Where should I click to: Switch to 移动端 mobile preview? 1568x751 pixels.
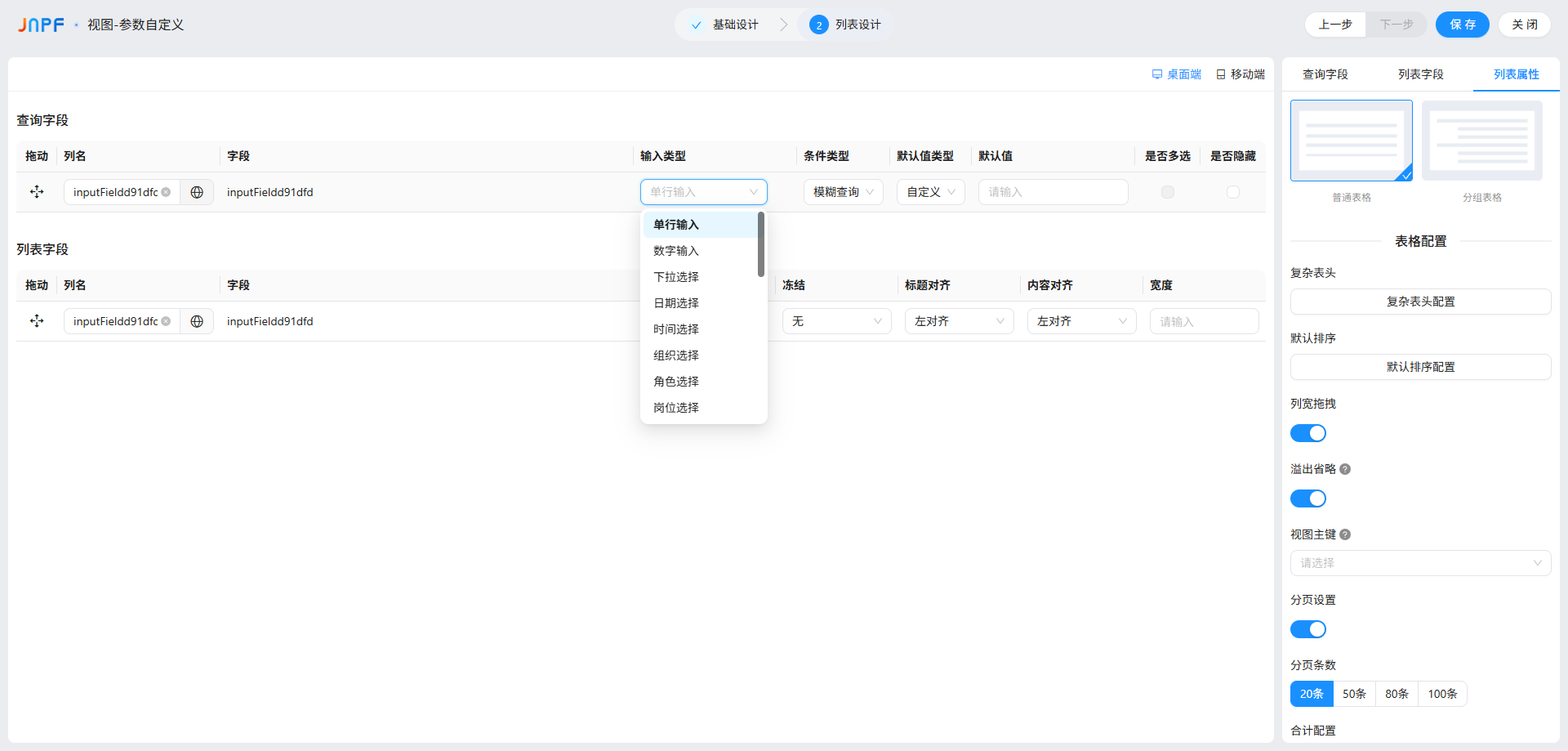click(x=1241, y=74)
